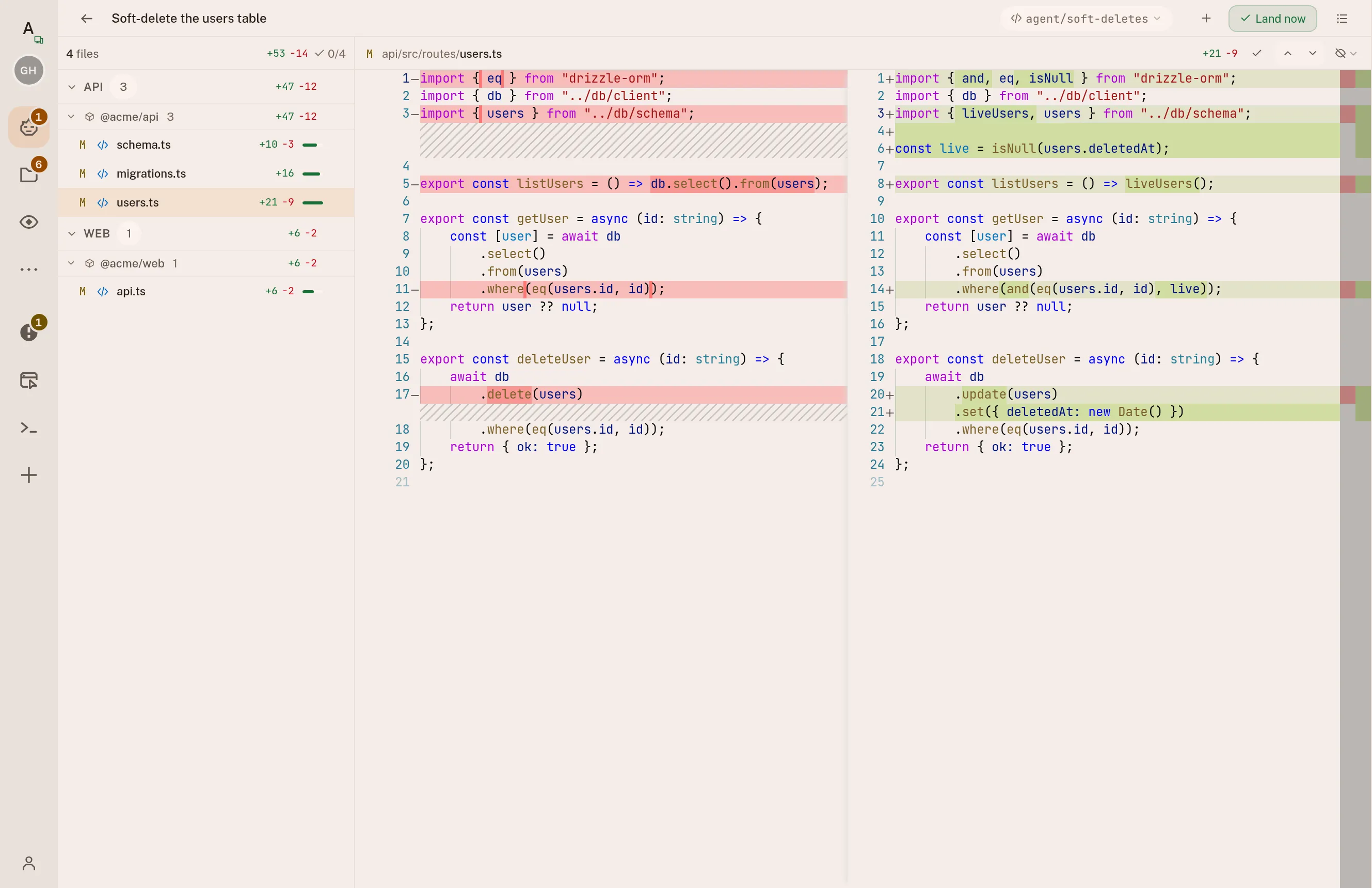
Task: Select api.ts in the file list
Action: [x=206, y=291]
